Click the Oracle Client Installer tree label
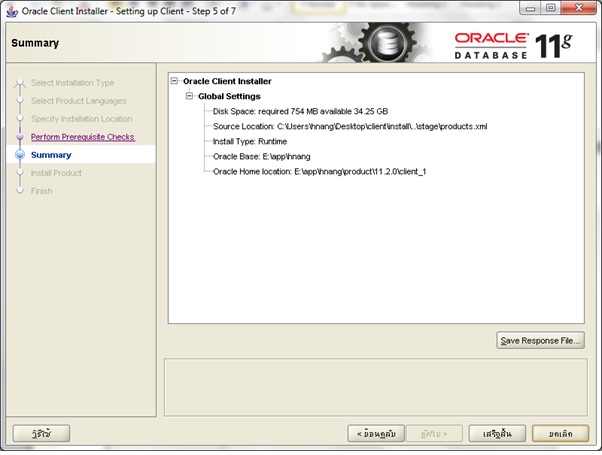602x455 pixels. point(227,81)
